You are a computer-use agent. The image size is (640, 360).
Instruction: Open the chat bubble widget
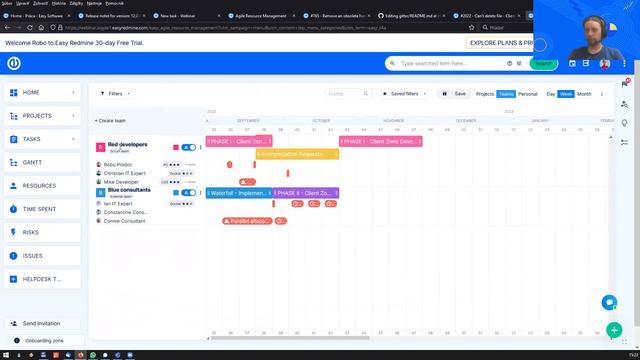(x=609, y=302)
